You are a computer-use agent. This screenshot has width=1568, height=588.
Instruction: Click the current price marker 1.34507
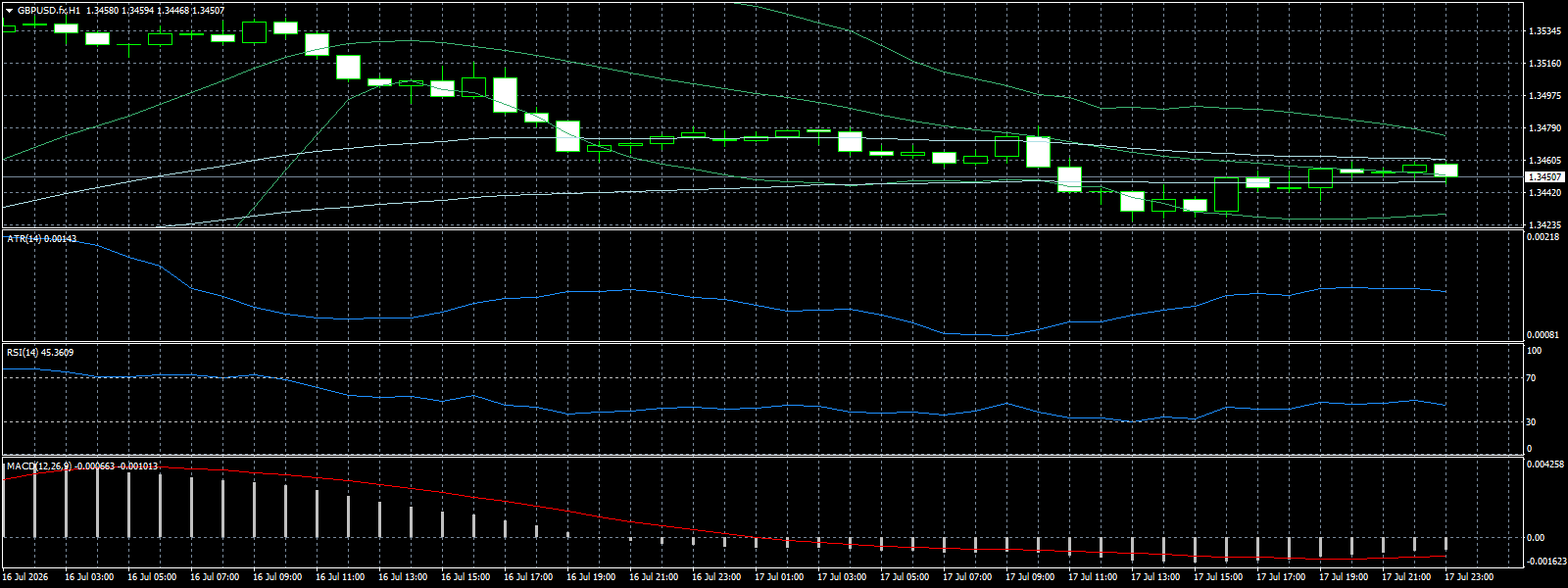coord(1545,177)
